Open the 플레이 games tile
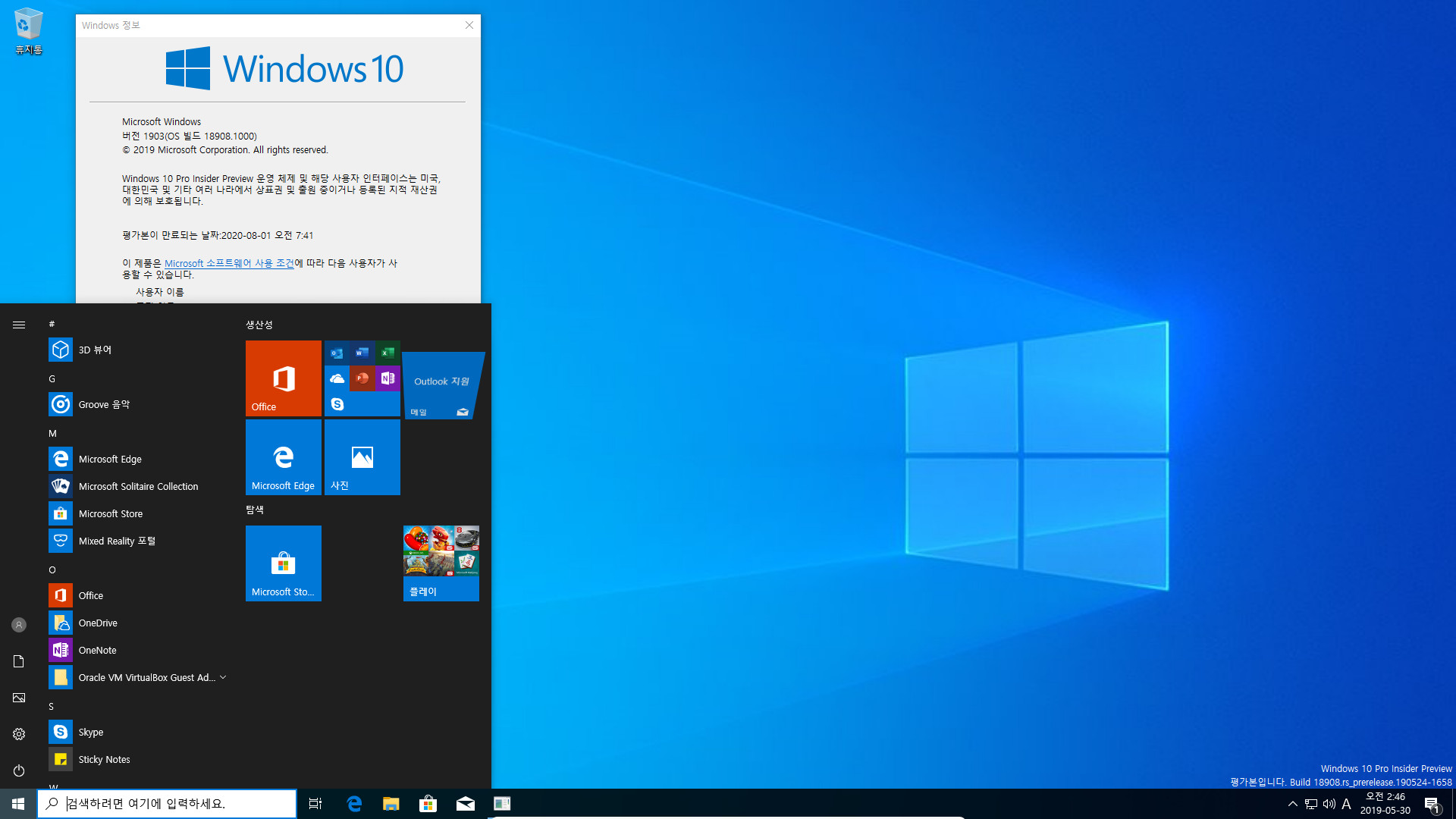 [441, 563]
